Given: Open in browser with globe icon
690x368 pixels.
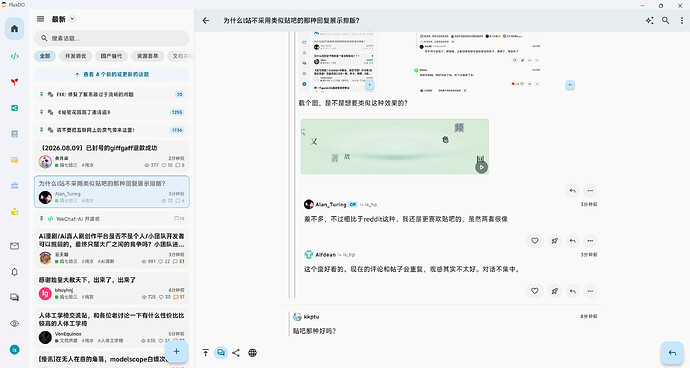Looking at the screenshot, I should [x=252, y=353].
